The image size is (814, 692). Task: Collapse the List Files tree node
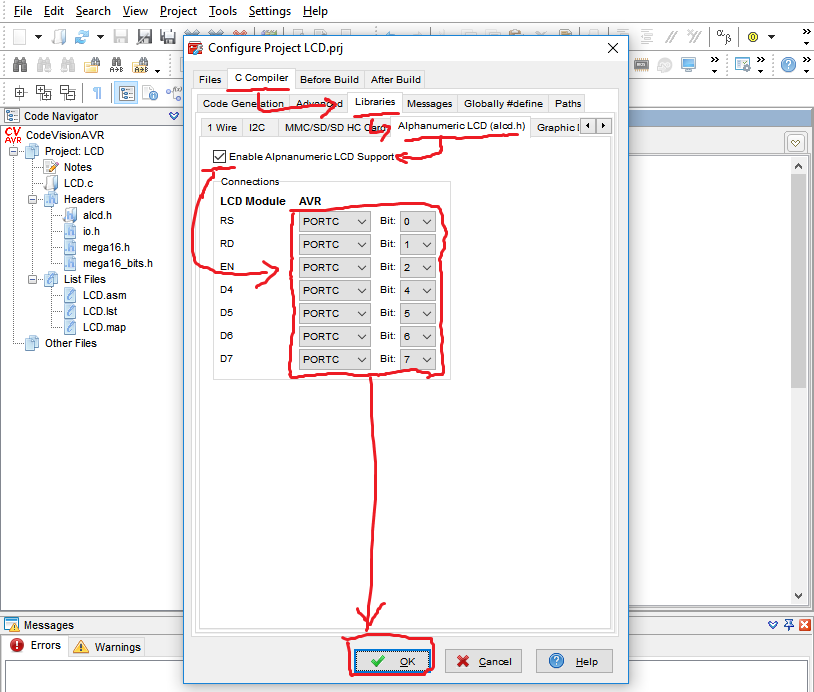coord(33,279)
